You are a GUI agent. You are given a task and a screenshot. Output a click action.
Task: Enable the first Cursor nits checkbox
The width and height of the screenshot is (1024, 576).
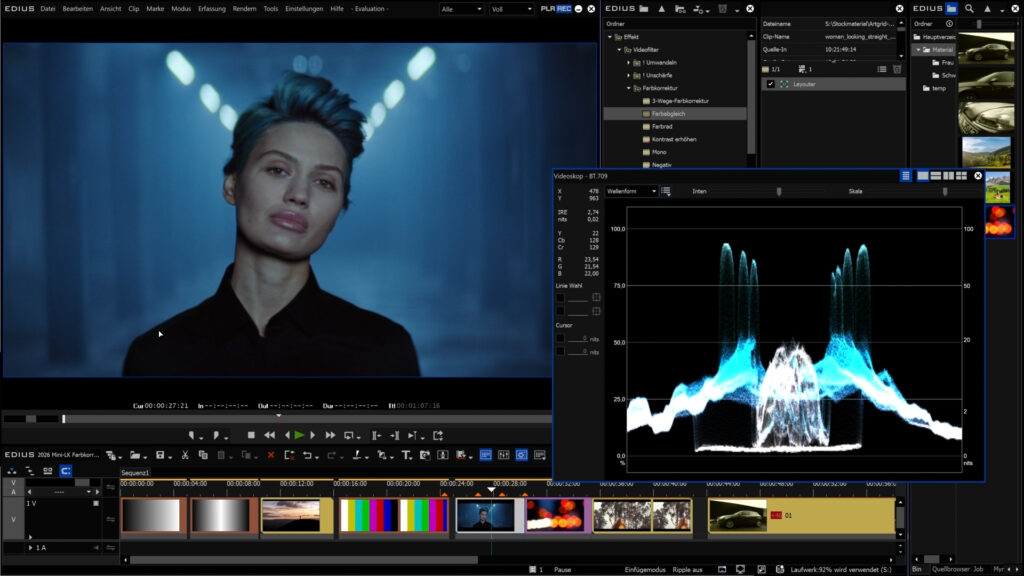(561, 338)
